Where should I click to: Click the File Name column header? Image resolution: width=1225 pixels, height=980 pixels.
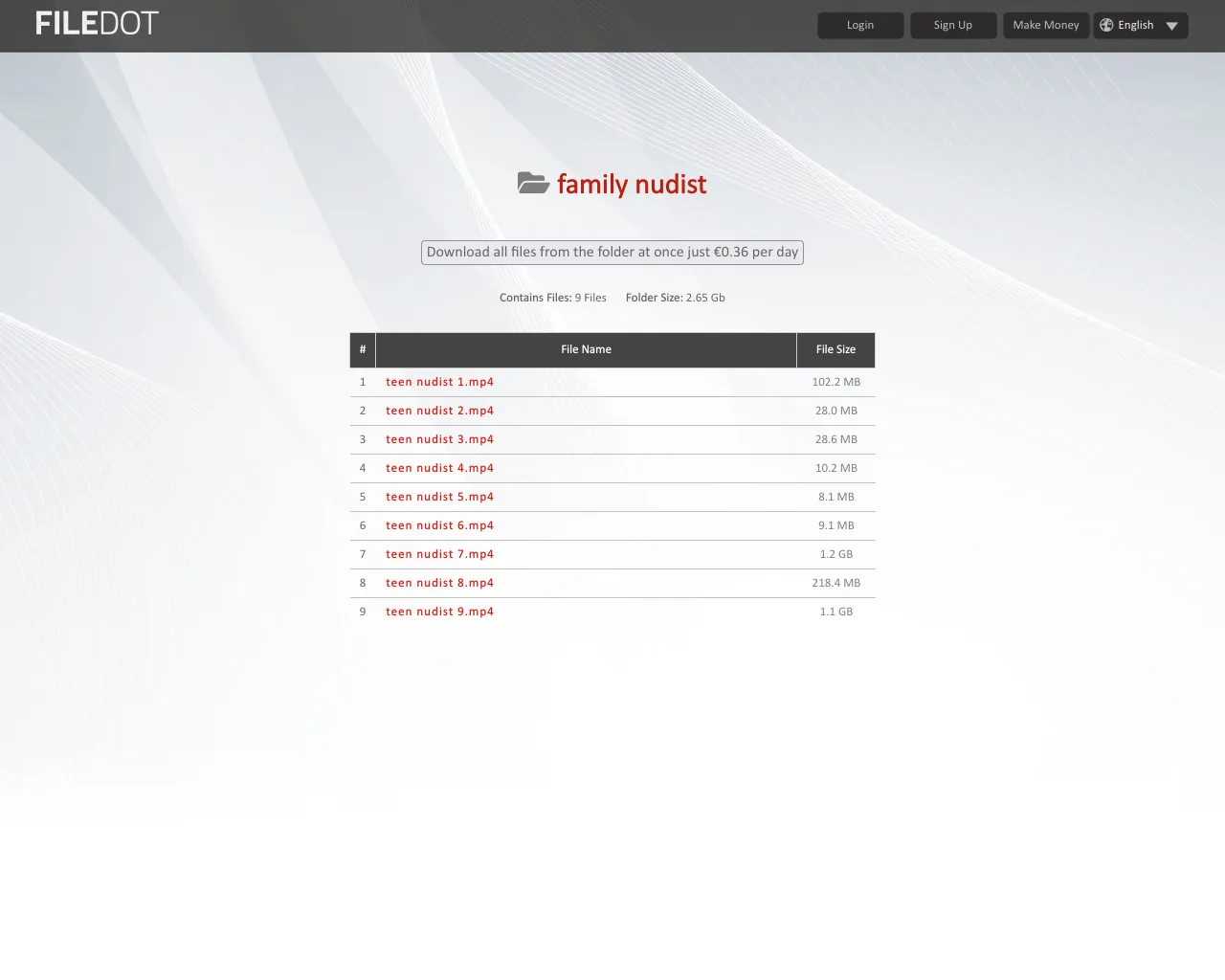pos(586,349)
